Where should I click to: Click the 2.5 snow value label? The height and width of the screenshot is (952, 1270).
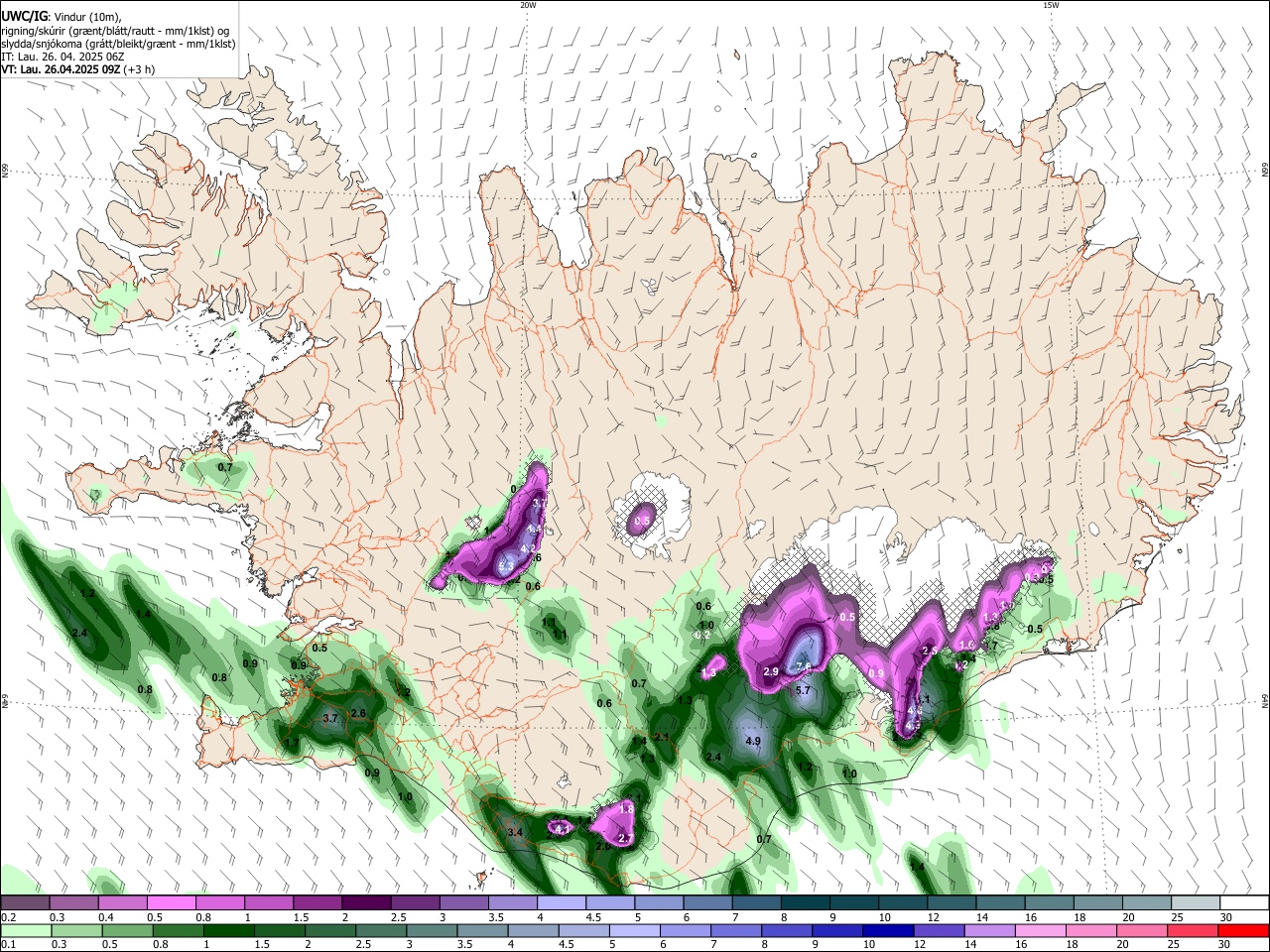tap(930, 651)
